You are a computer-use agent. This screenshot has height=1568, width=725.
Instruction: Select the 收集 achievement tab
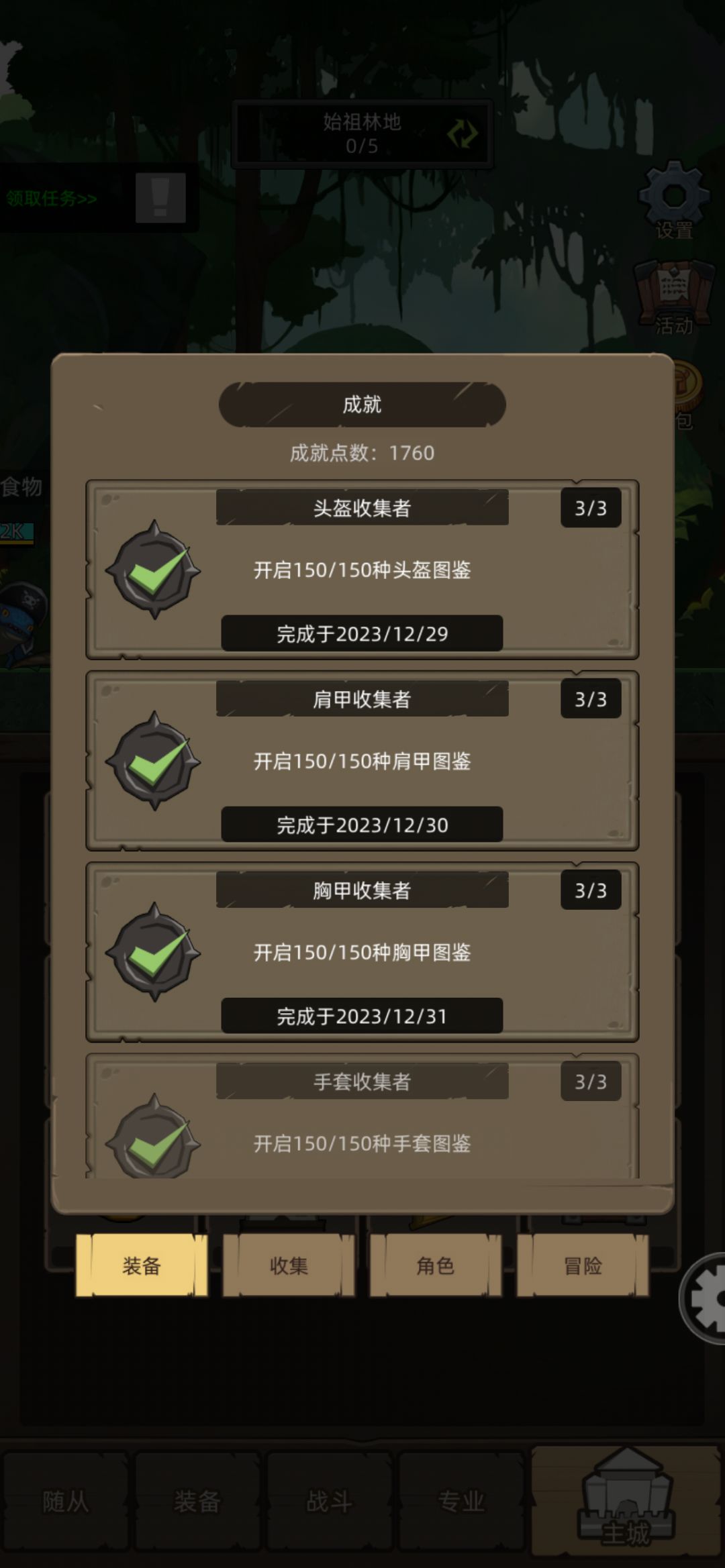[x=289, y=1265]
